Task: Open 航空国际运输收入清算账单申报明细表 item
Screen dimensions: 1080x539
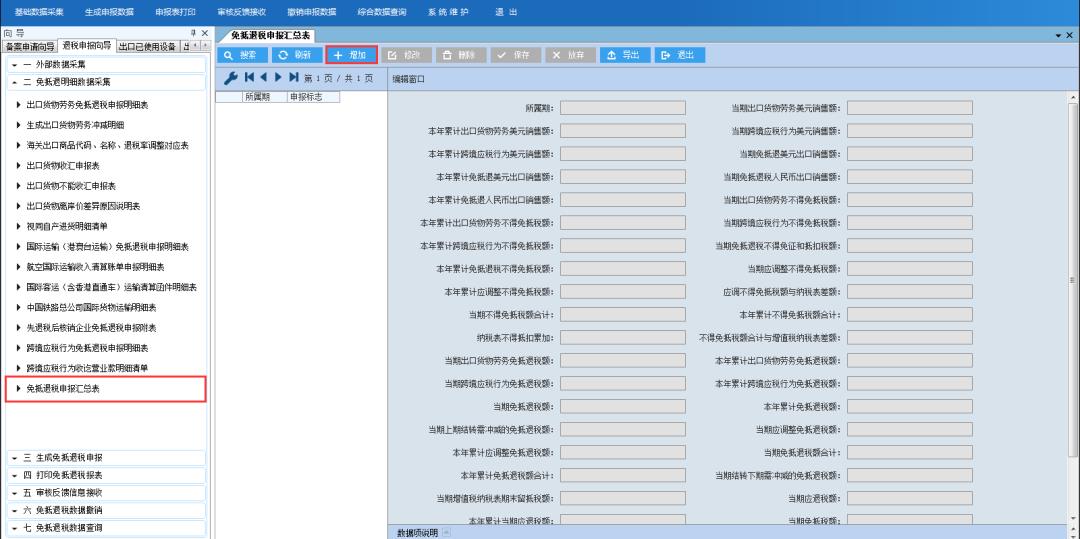Action: click(x=96, y=267)
